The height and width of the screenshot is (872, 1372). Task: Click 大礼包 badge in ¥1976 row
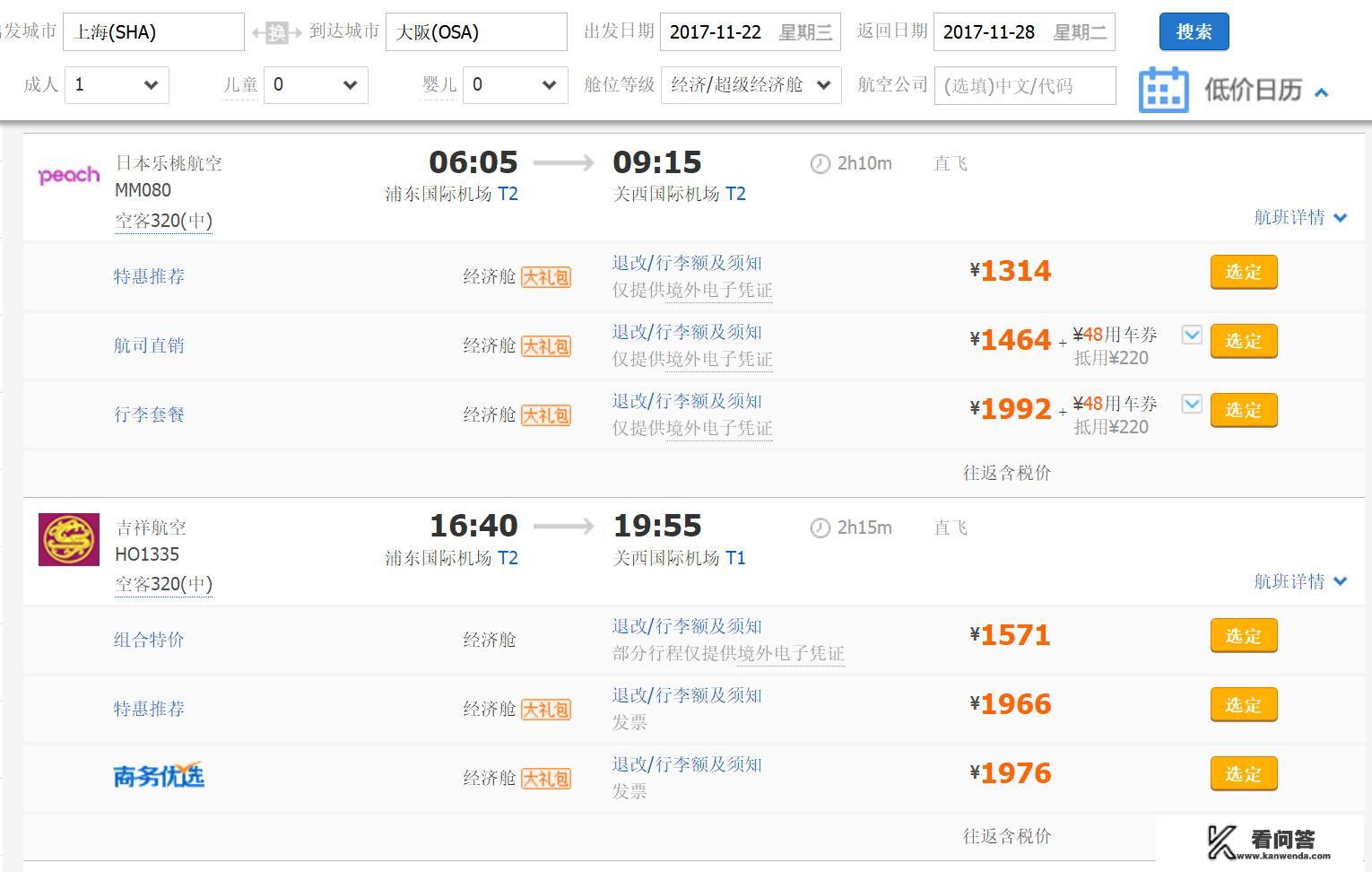546,779
